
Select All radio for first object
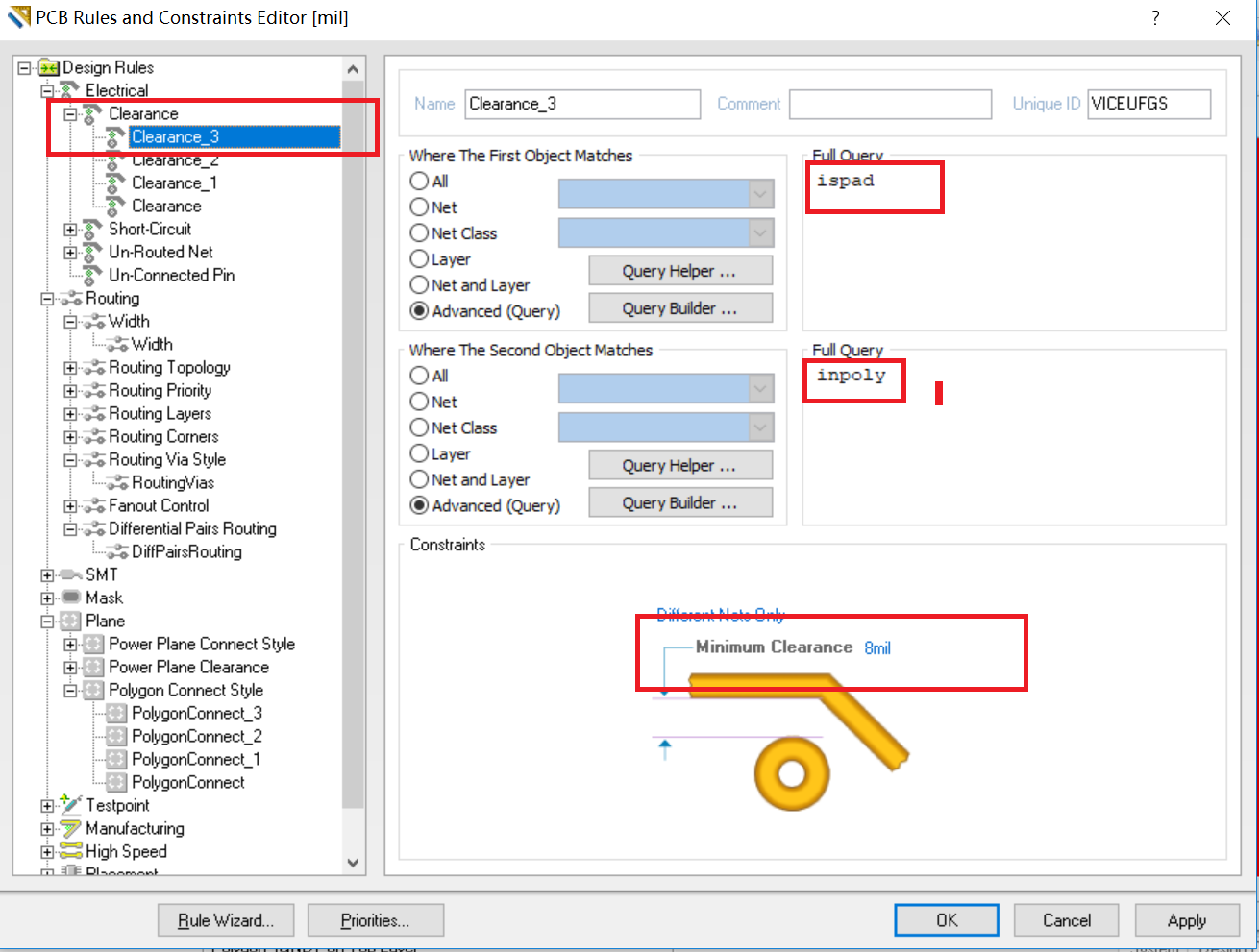[x=419, y=182]
